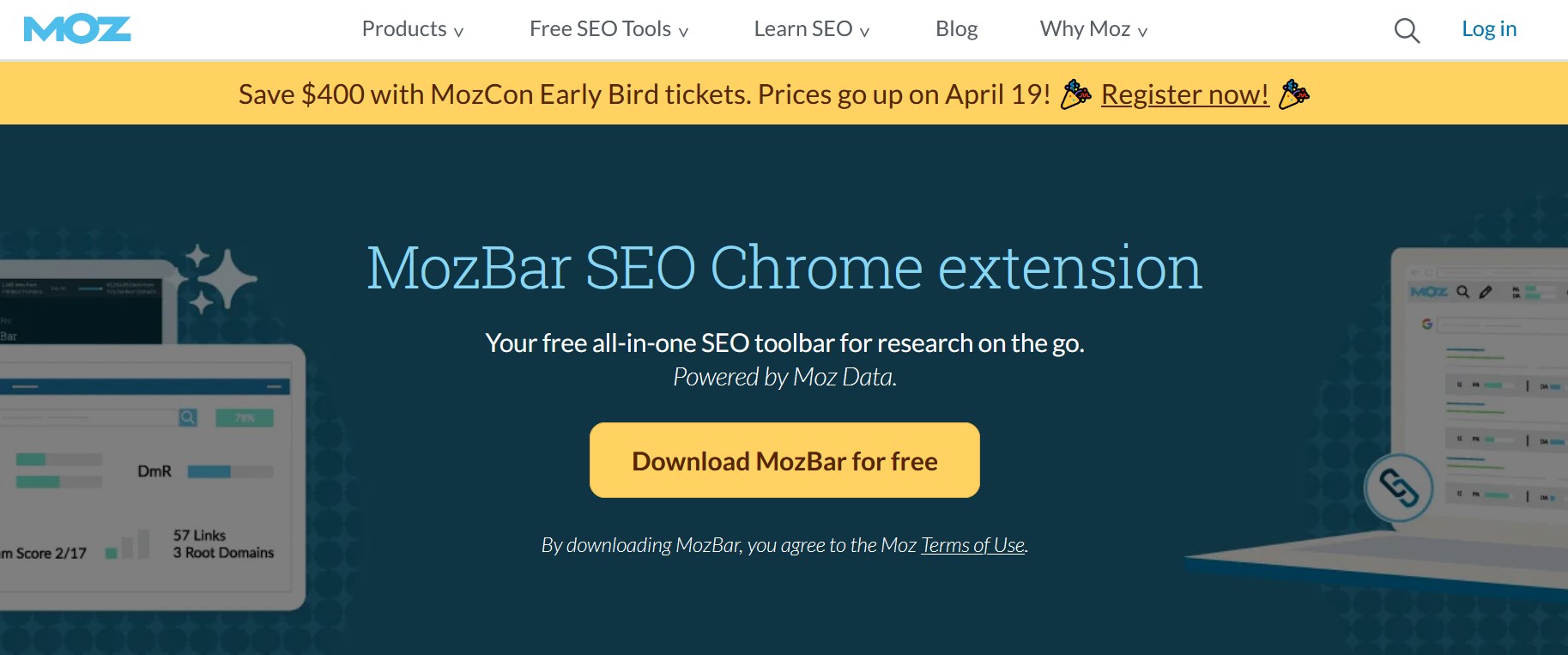The image size is (1568, 655).
Task: Open the Register now! link
Action: coord(1184,94)
